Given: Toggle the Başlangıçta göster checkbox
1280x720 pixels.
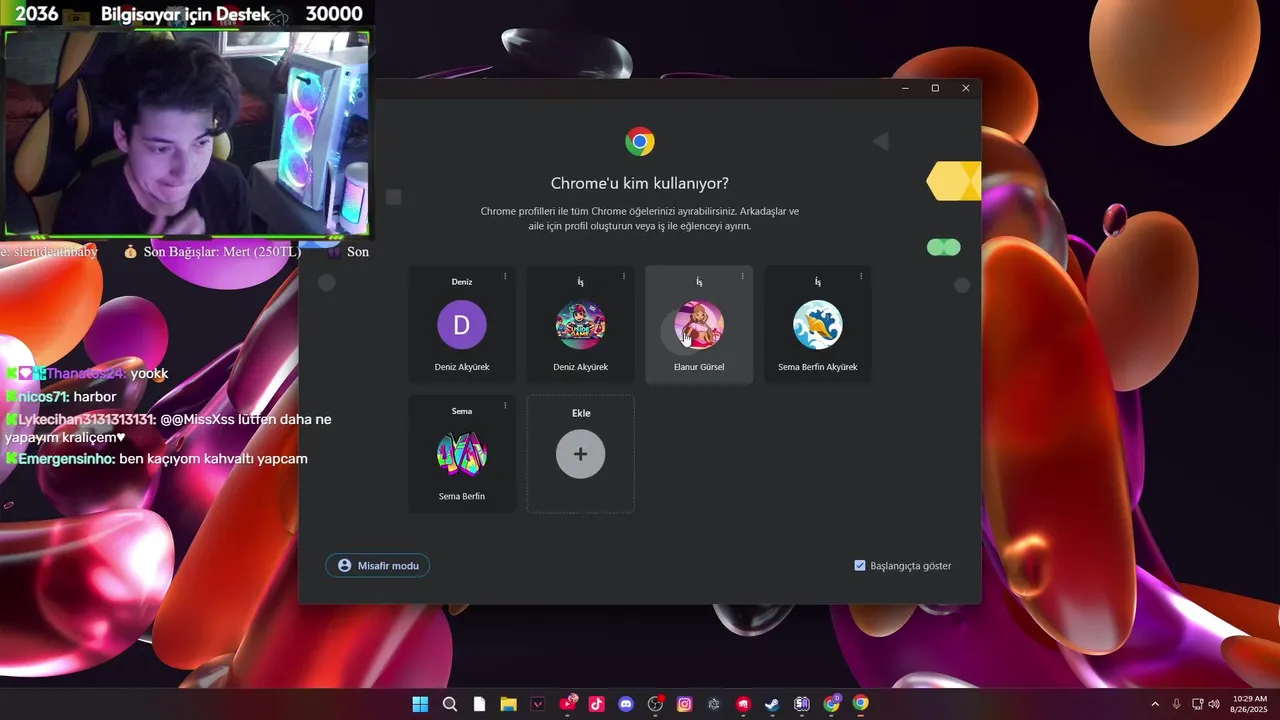Looking at the screenshot, I should pyautogui.click(x=860, y=566).
